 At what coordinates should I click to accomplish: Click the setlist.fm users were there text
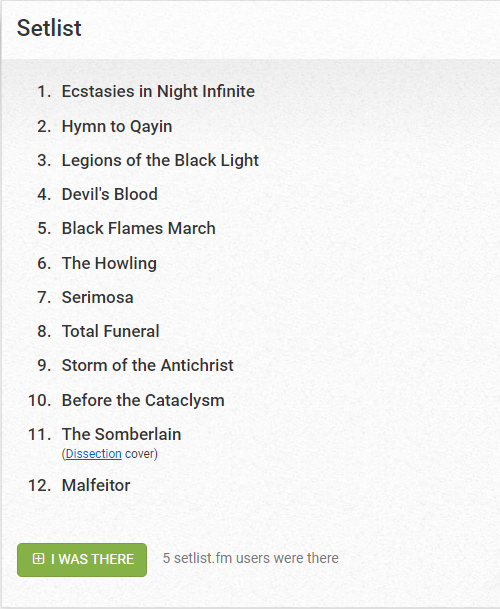point(251,559)
